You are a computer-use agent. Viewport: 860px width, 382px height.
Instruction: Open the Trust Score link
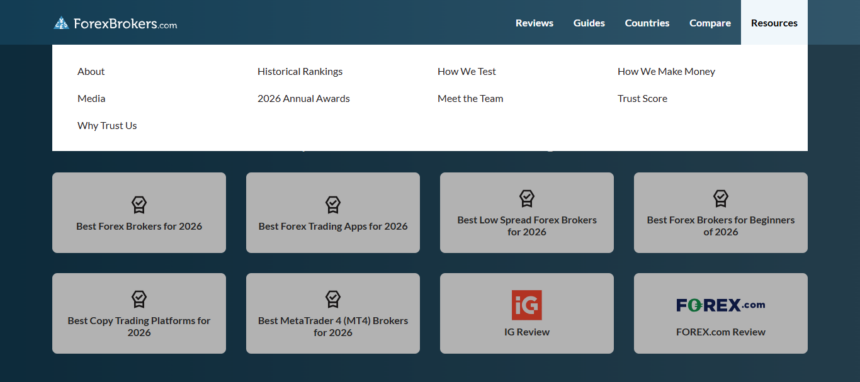(642, 99)
